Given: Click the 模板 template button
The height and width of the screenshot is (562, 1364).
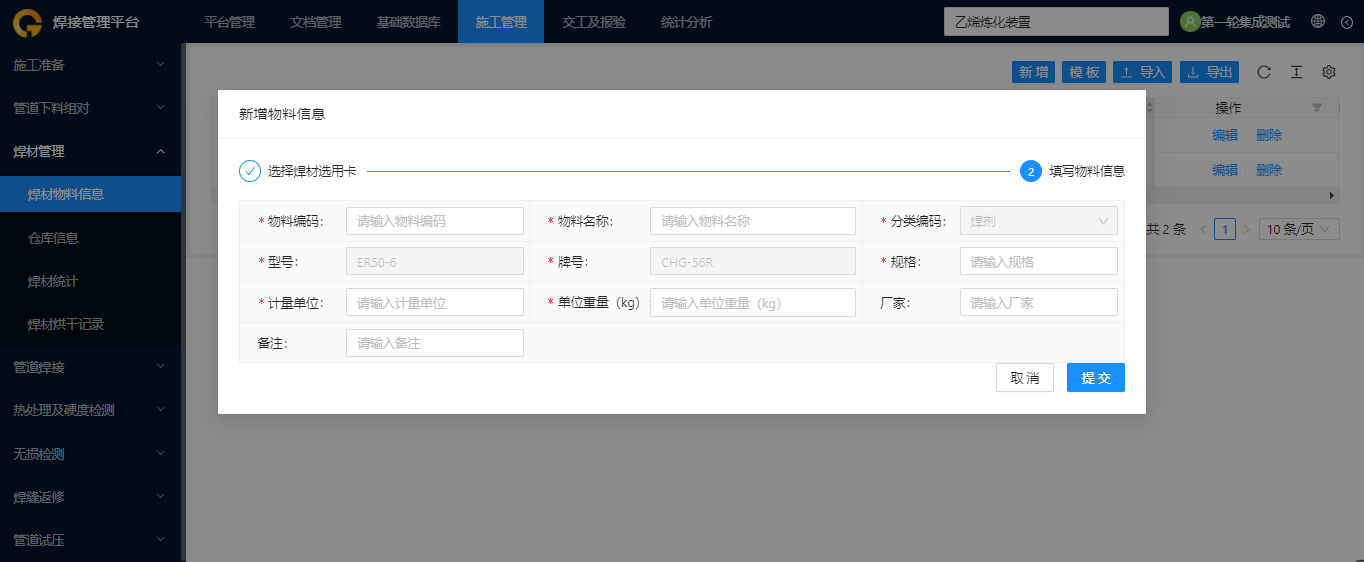Looking at the screenshot, I should tap(1084, 72).
